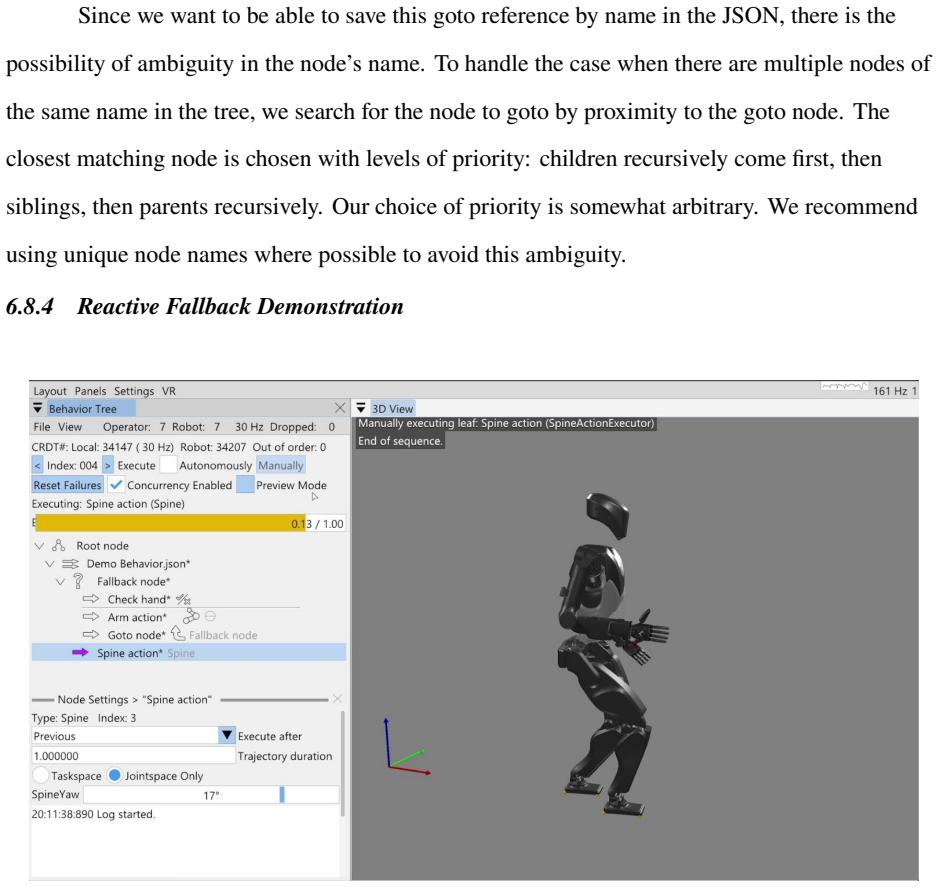Click the 'Log started' log entry
The height and width of the screenshot is (887, 939).
tap(93, 815)
